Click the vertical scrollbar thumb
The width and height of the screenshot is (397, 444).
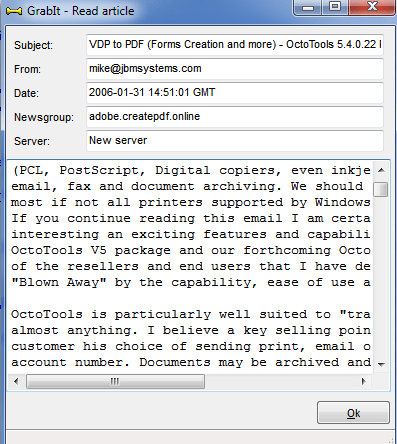[381, 189]
